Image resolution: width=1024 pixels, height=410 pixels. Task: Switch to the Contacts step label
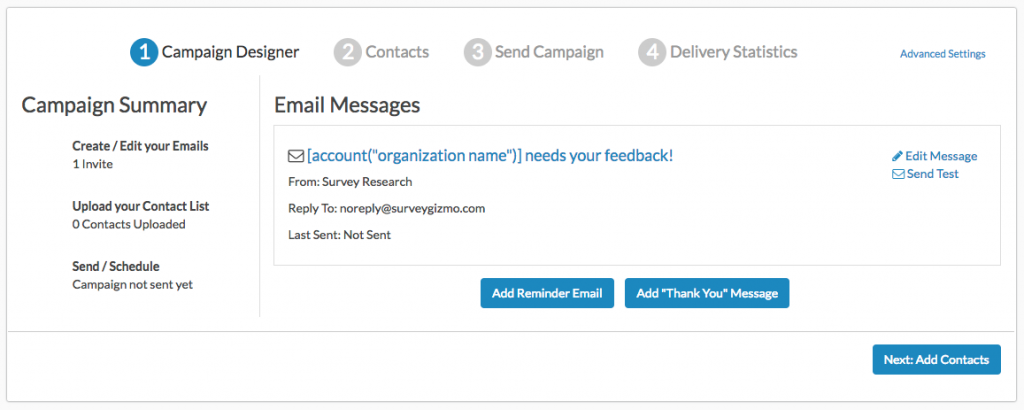point(397,52)
